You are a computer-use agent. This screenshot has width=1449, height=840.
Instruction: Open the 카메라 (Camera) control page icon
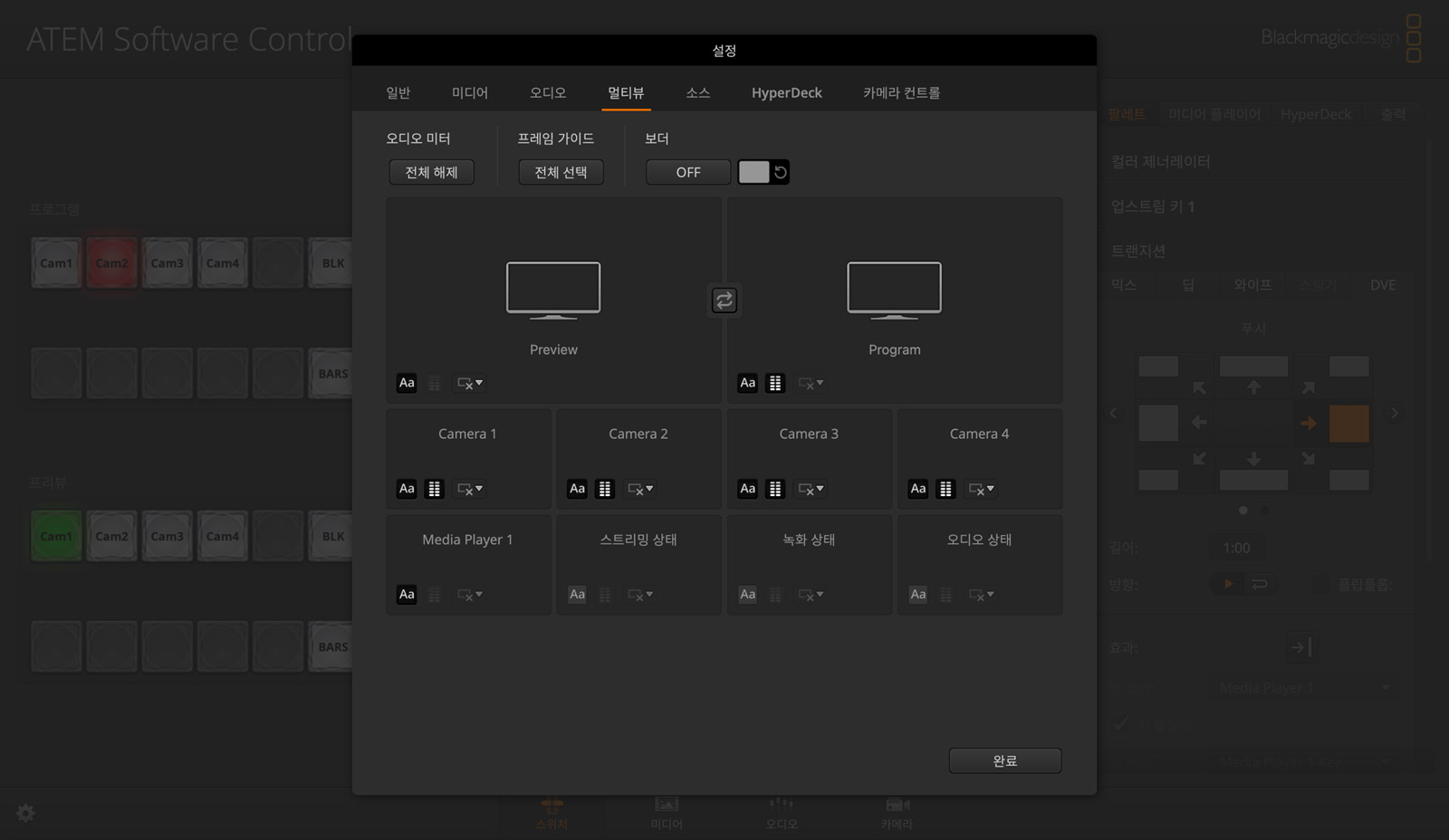[896, 810]
